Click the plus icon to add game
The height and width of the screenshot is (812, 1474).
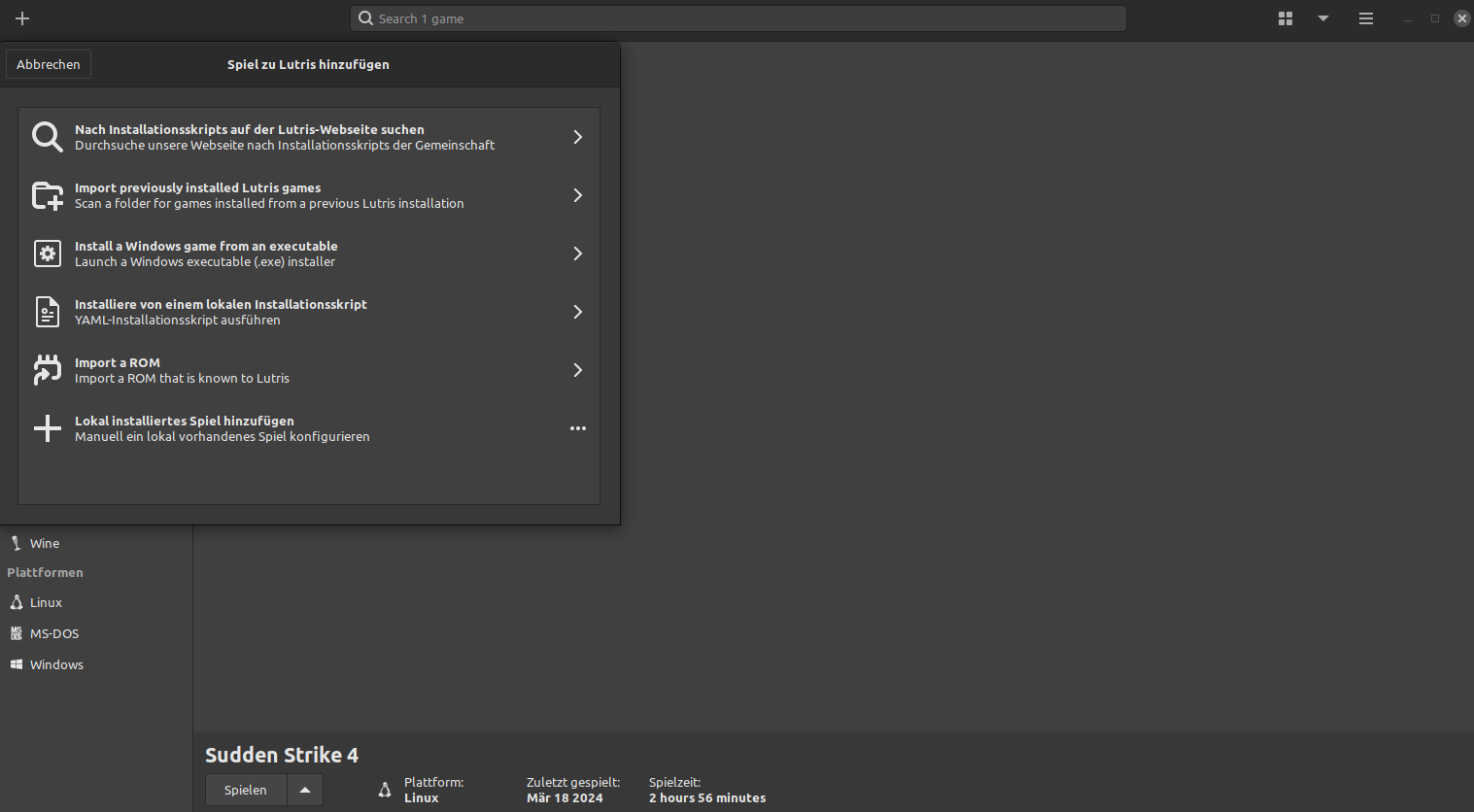[x=22, y=18]
